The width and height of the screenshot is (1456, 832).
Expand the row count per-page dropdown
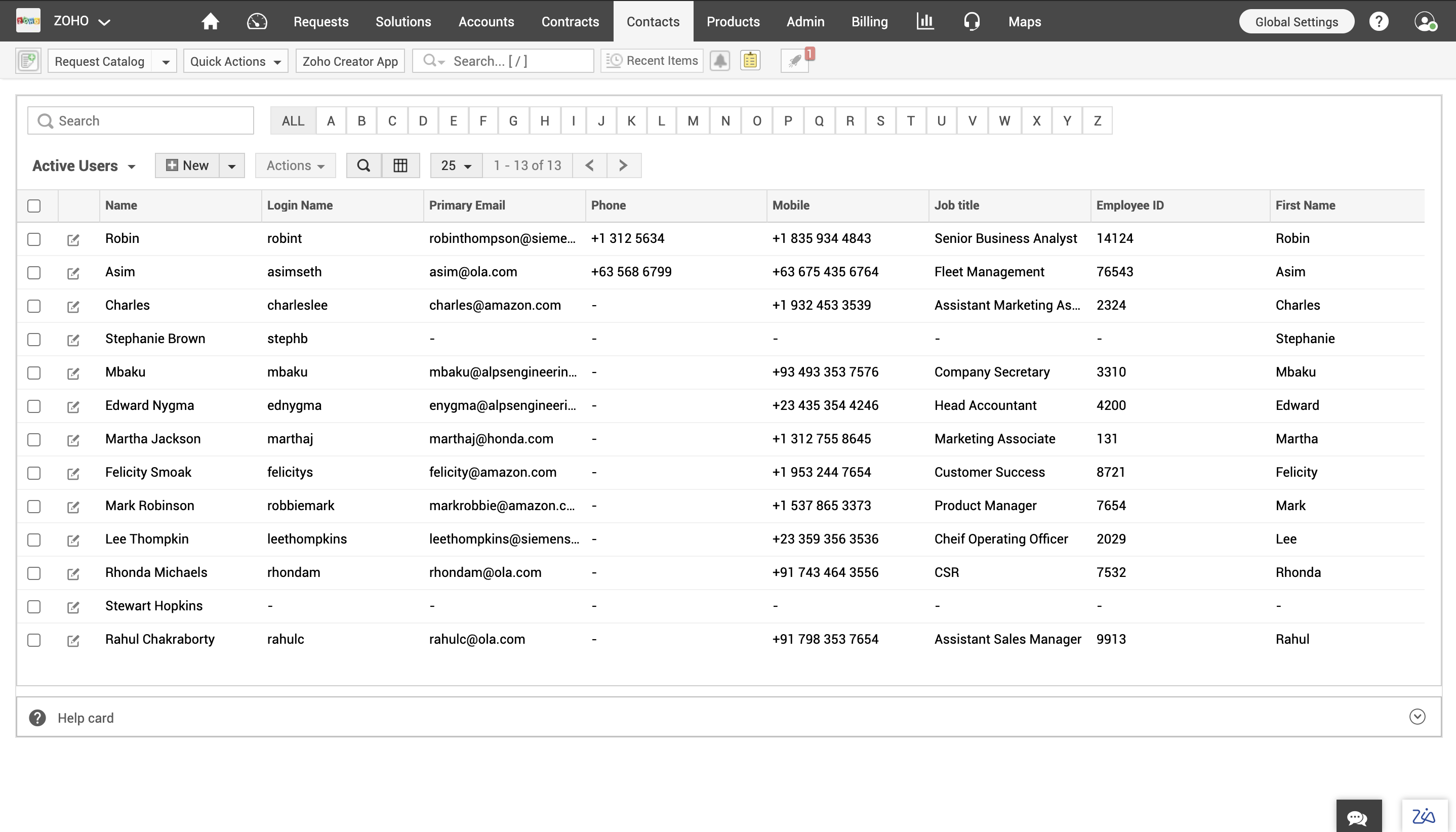point(456,165)
